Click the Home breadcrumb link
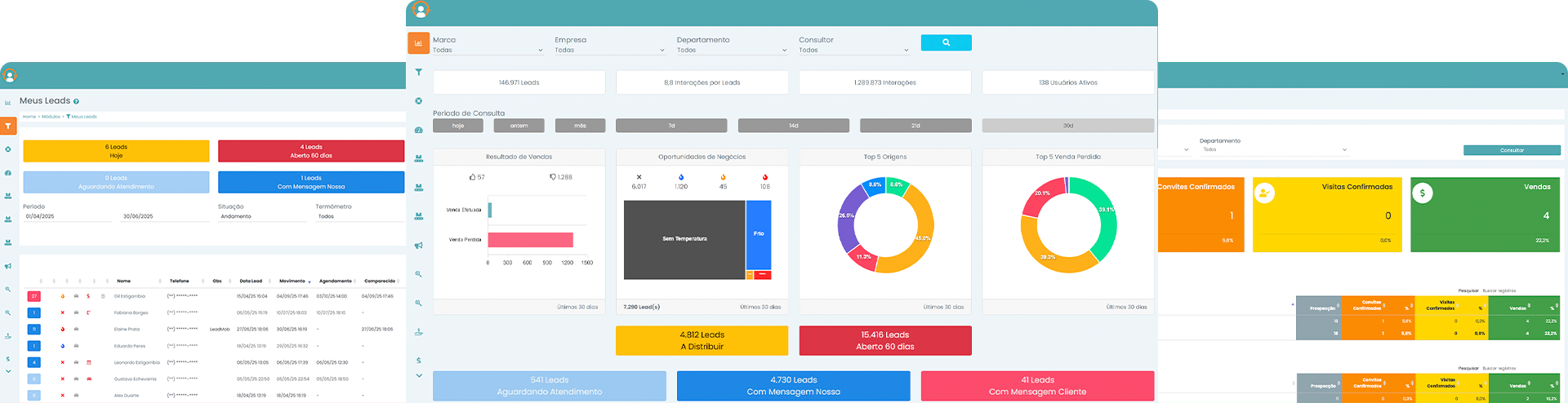The height and width of the screenshot is (403, 1568). (x=29, y=117)
